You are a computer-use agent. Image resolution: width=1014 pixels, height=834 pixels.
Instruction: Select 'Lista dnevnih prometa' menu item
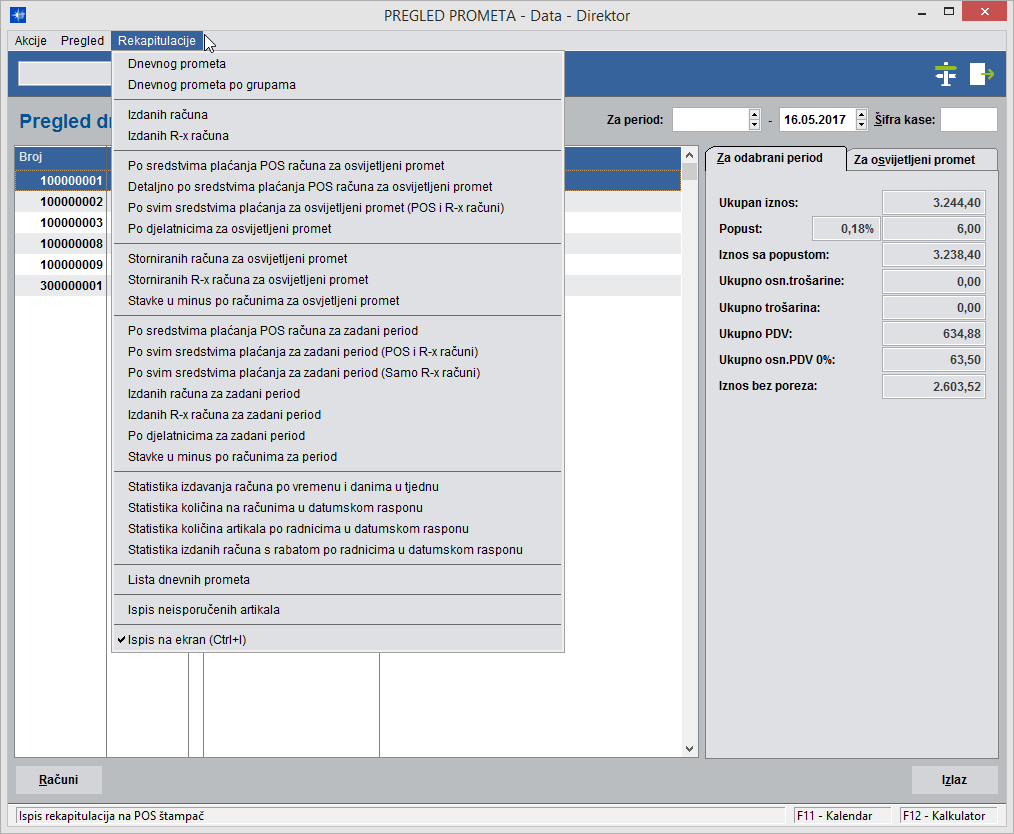(x=189, y=580)
